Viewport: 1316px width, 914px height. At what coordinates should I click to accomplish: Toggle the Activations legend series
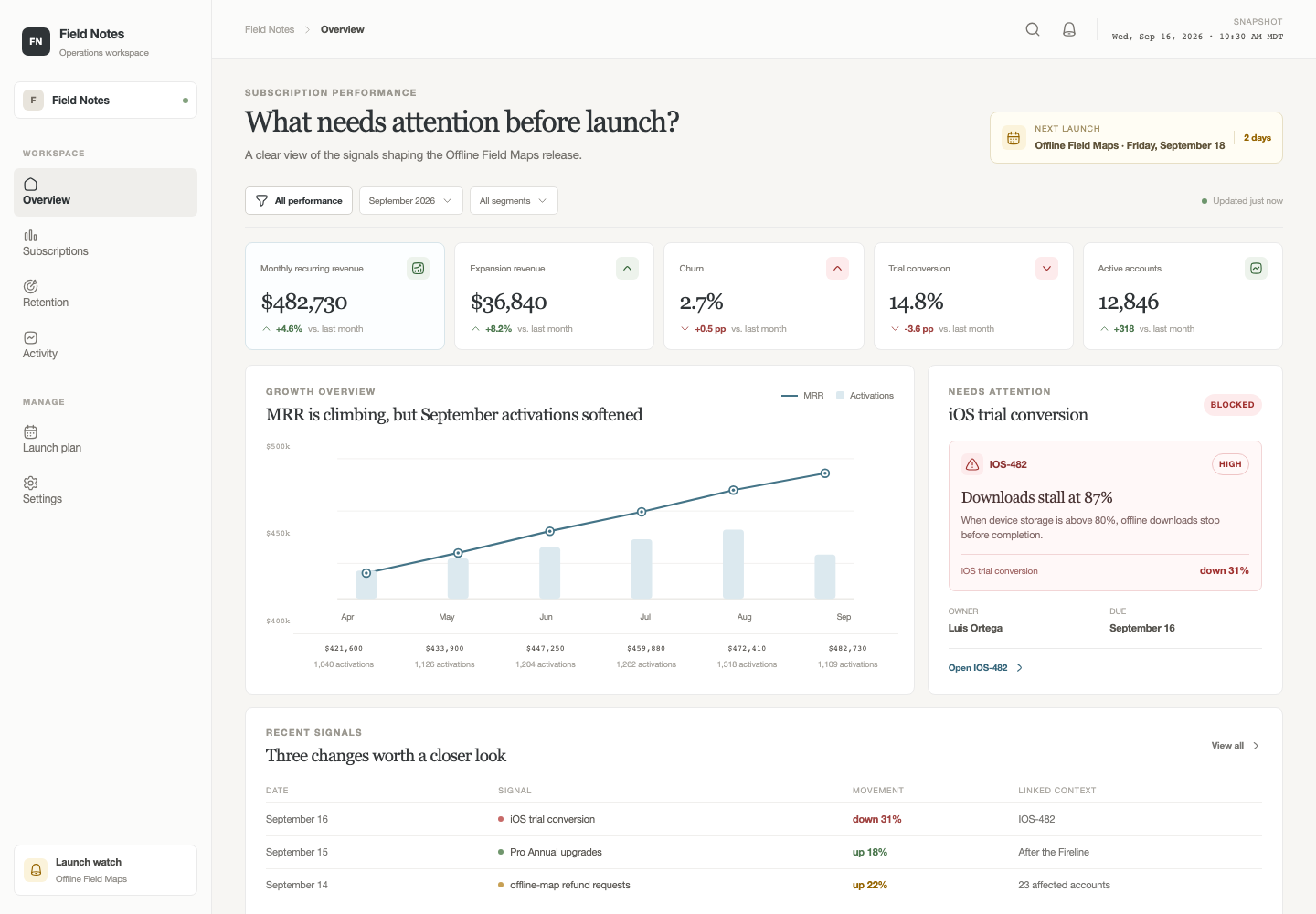coord(865,396)
